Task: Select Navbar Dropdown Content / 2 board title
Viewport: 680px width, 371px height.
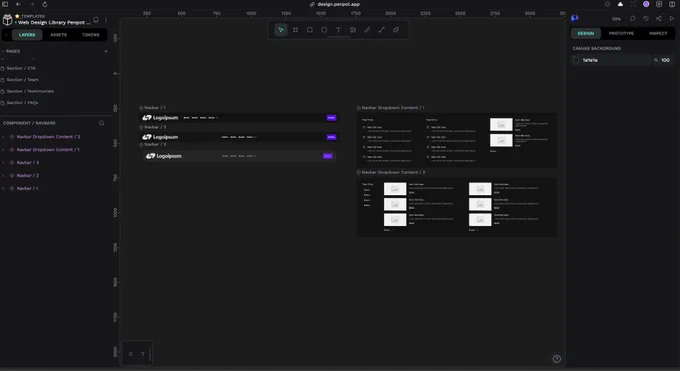Action: (x=393, y=172)
